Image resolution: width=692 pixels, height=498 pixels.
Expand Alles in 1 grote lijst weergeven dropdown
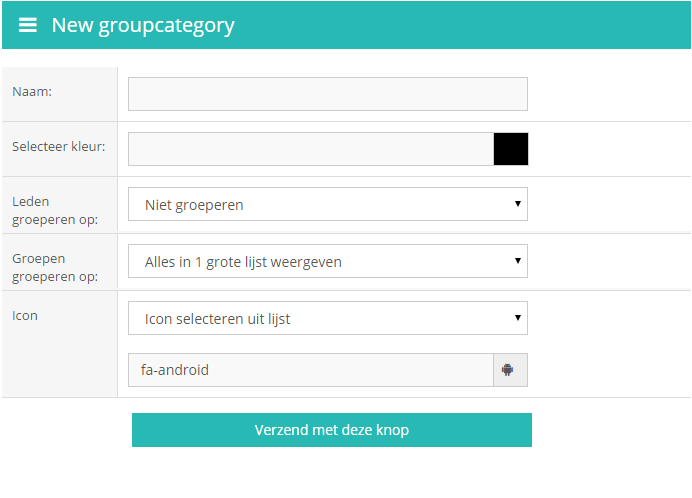tap(328, 261)
